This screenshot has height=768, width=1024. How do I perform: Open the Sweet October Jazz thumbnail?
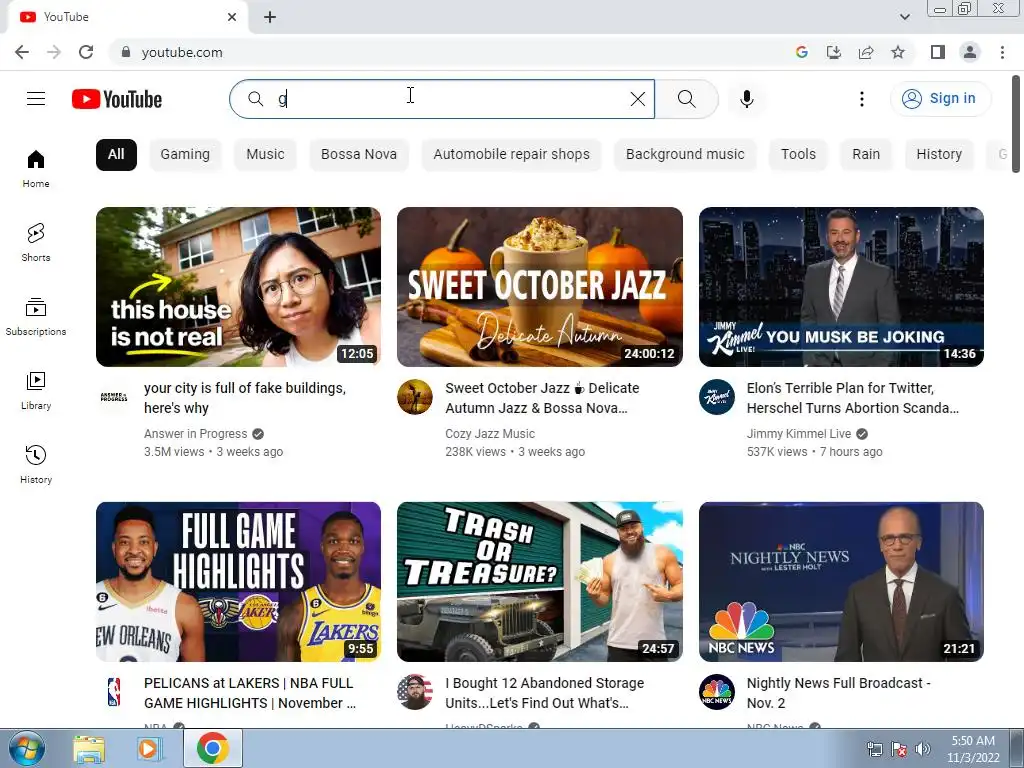tap(539, 287)
